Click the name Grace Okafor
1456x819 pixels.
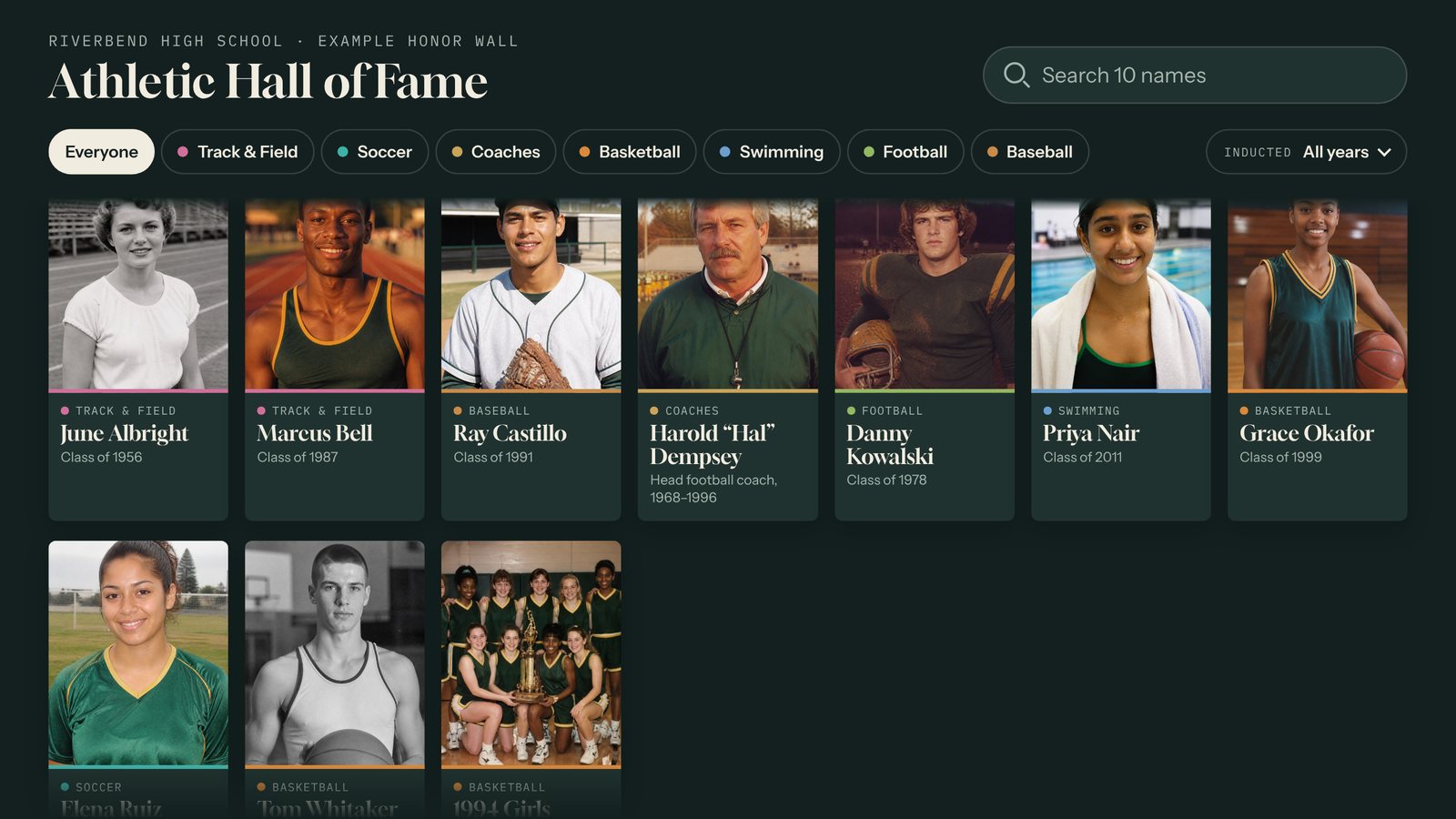pyautogui.click(x=1307, y=433)
